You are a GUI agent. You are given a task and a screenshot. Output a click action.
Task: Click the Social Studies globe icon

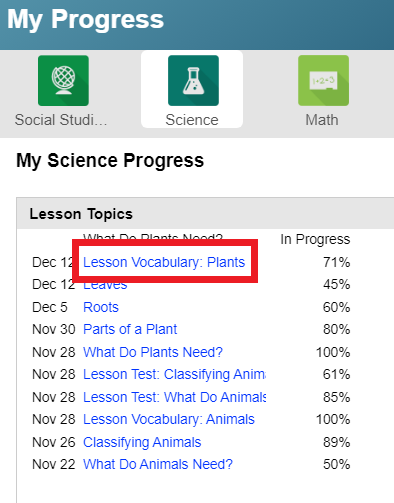pyautogui.click(x=63, y=81)
